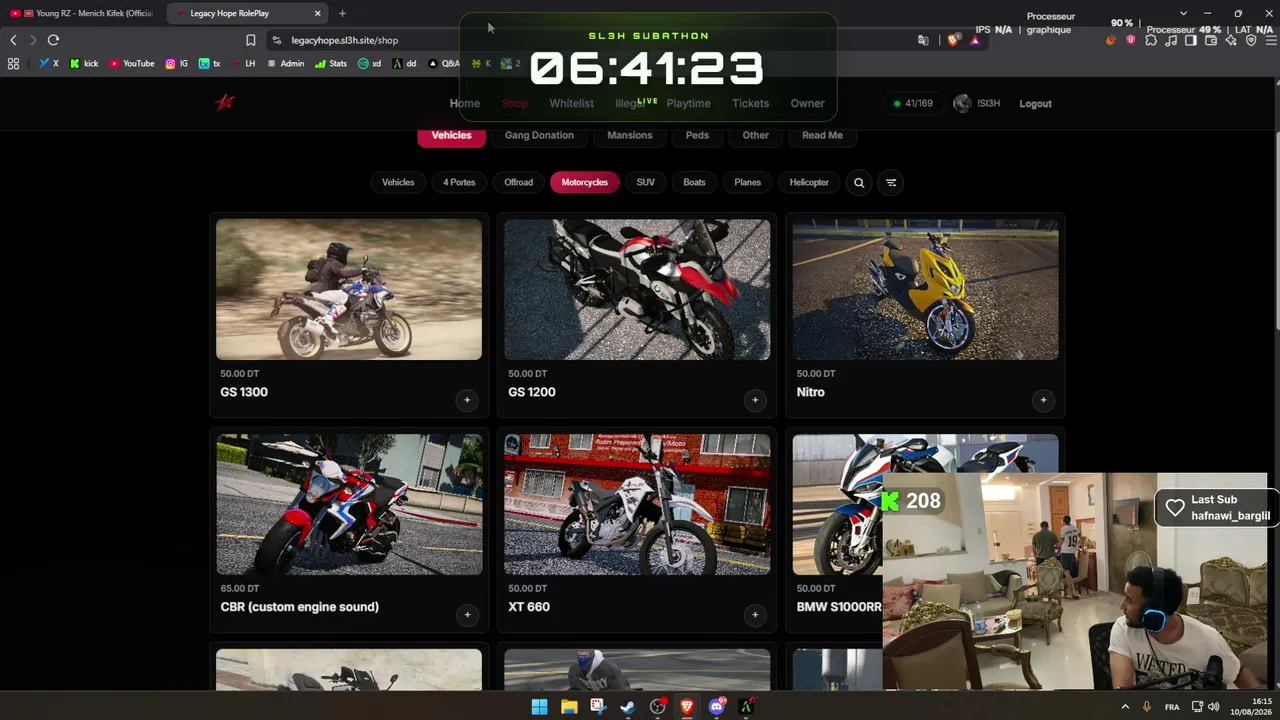Open the ISI3H user profile
Viewport: 1280px width, 720px height.
(977, 103)
